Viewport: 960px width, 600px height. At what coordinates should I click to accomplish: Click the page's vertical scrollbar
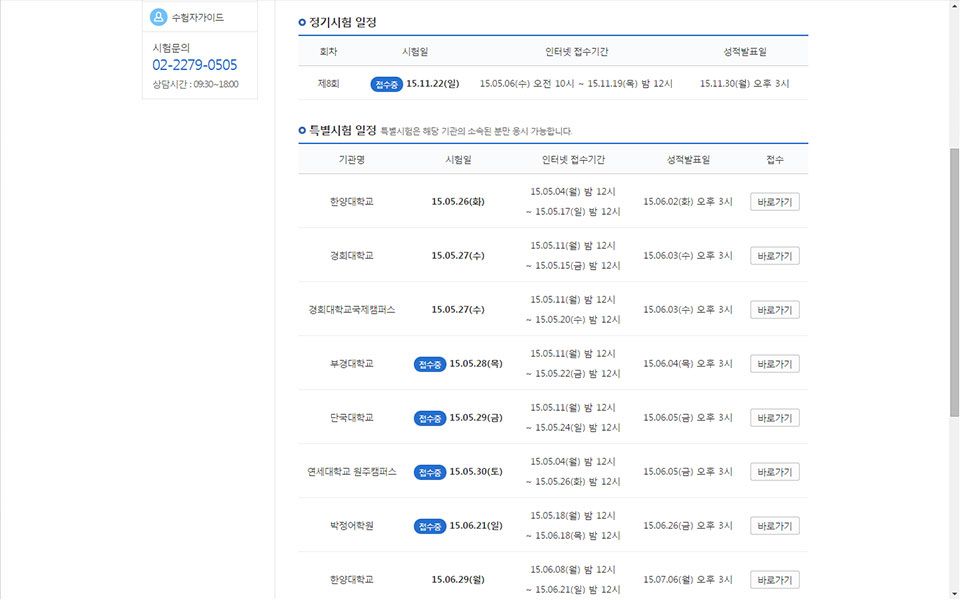[954, 280]
